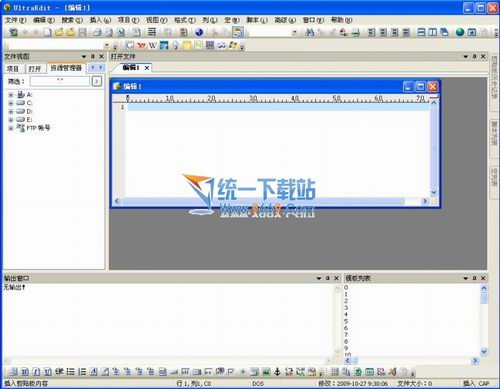This screenshot has width=500, height=389.
Task: Click the Yahoo search icon
Action: (x=141, y=45)
